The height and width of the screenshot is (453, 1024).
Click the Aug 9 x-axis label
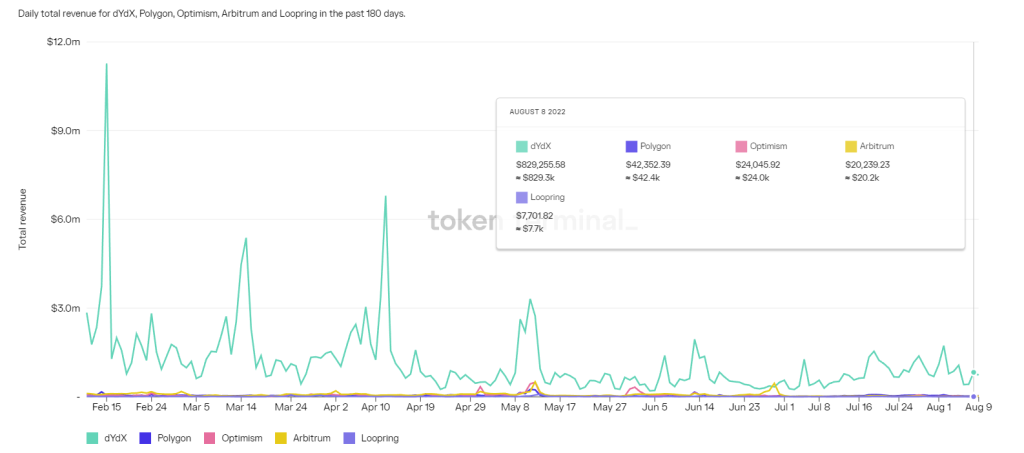(x=979, y=407)
